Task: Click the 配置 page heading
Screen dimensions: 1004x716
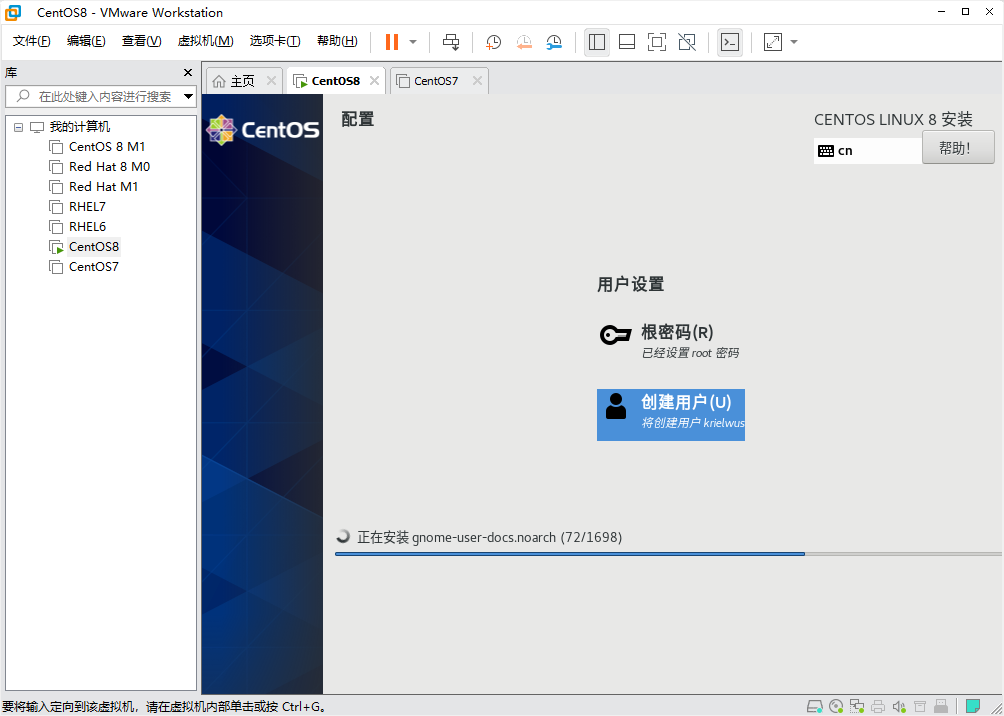Action: pos(357,119)
